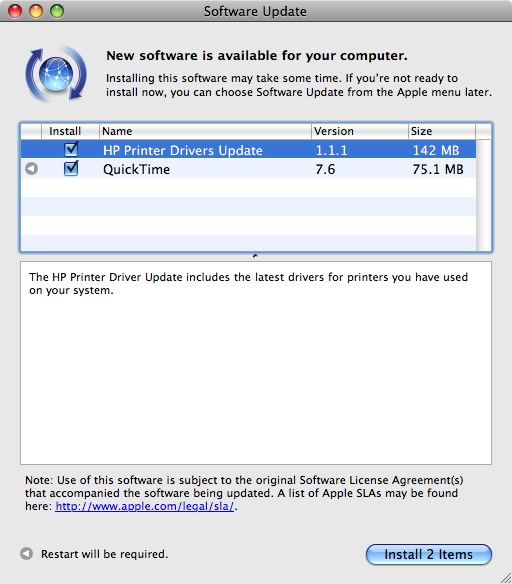Viewport: 512px width, 584px height.
Task: Minimize the Software Update window
Action: coord(36,11)
